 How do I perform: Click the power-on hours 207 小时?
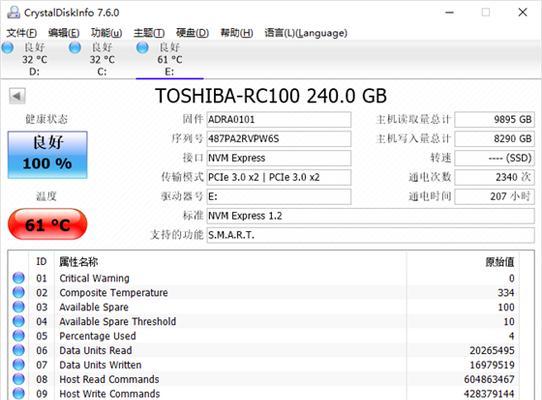click(495, 197)
